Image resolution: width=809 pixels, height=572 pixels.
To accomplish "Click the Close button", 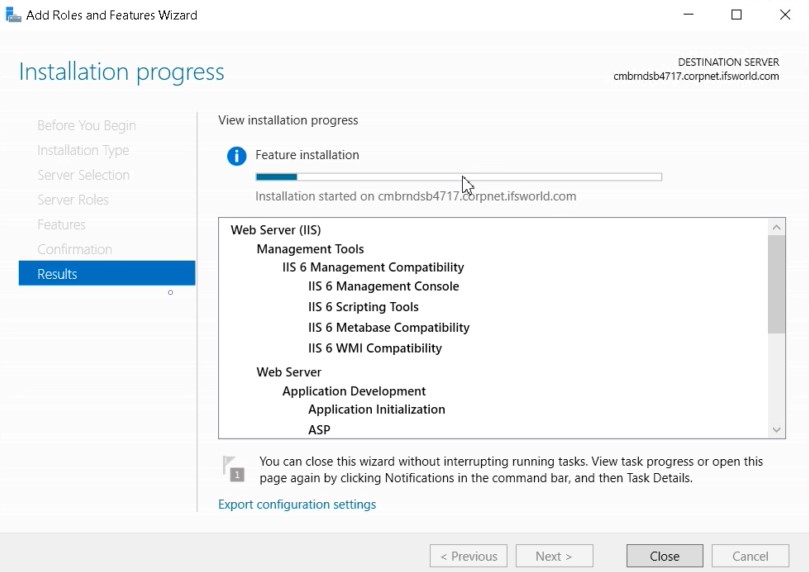I will 665,556.
